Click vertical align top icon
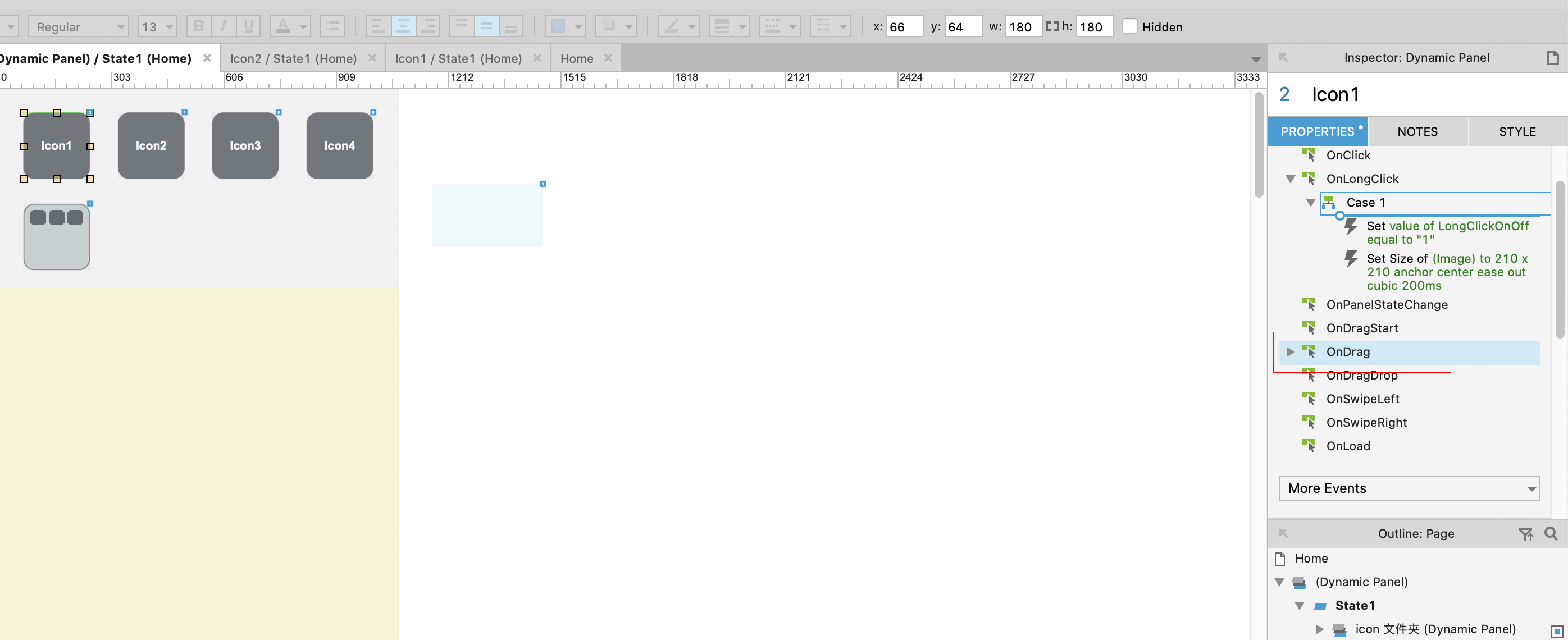Viewport: 1568px width, 640px height. (x=462, y=26)
